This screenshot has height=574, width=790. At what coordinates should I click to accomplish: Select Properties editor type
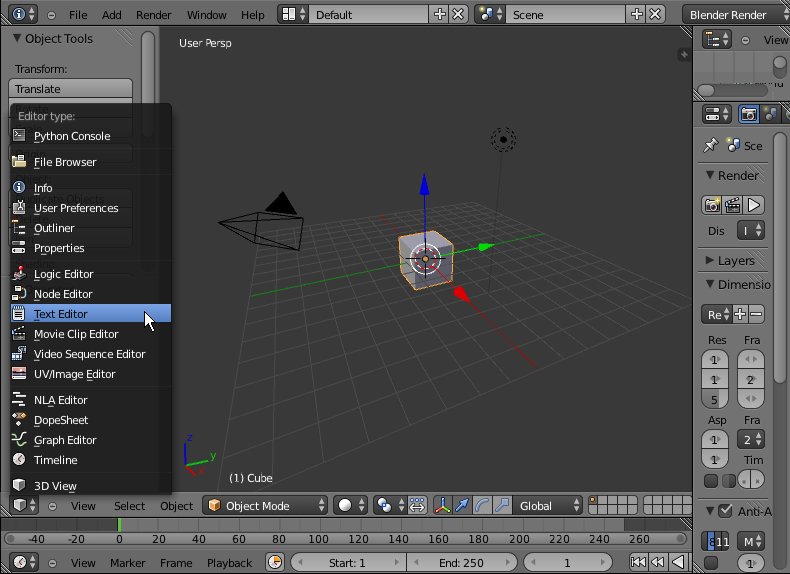point(91,248)
